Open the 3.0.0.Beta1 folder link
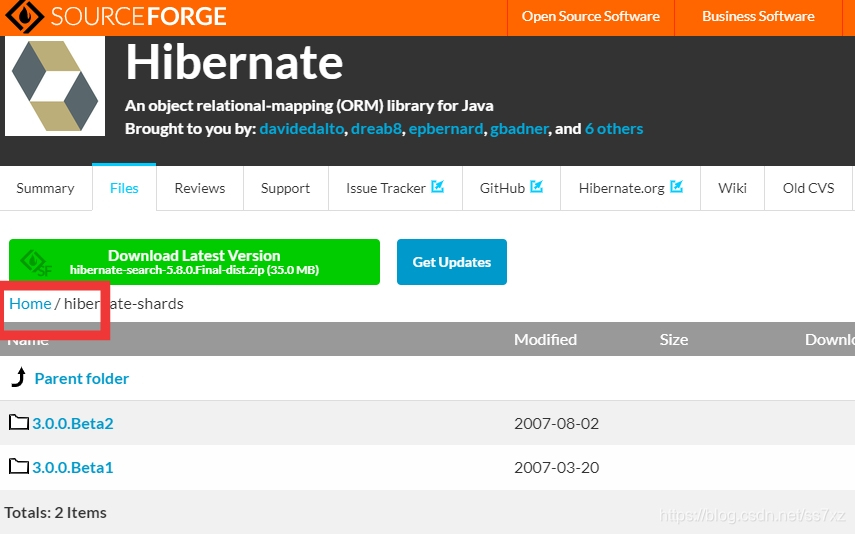 point(73,467)
